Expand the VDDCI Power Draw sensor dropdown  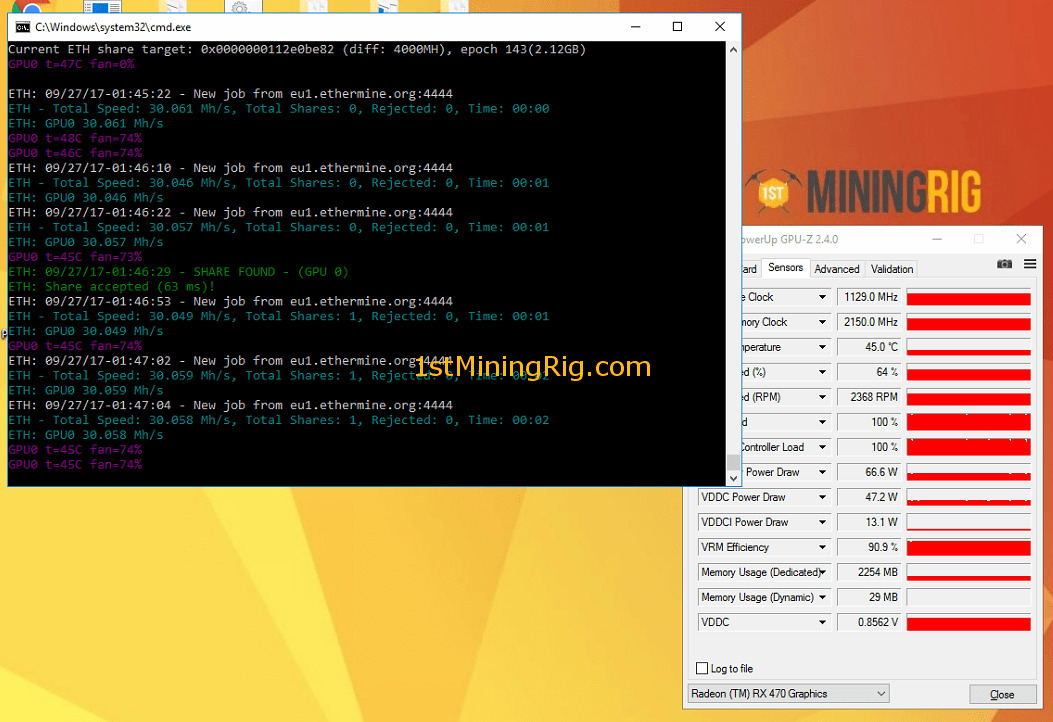822,522
